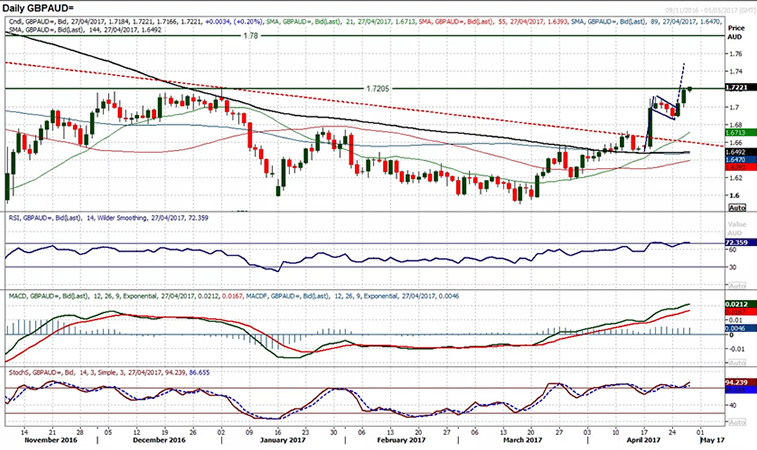Click the Auto scale button in price panel
757x450 pixels.
click(739, 207)
